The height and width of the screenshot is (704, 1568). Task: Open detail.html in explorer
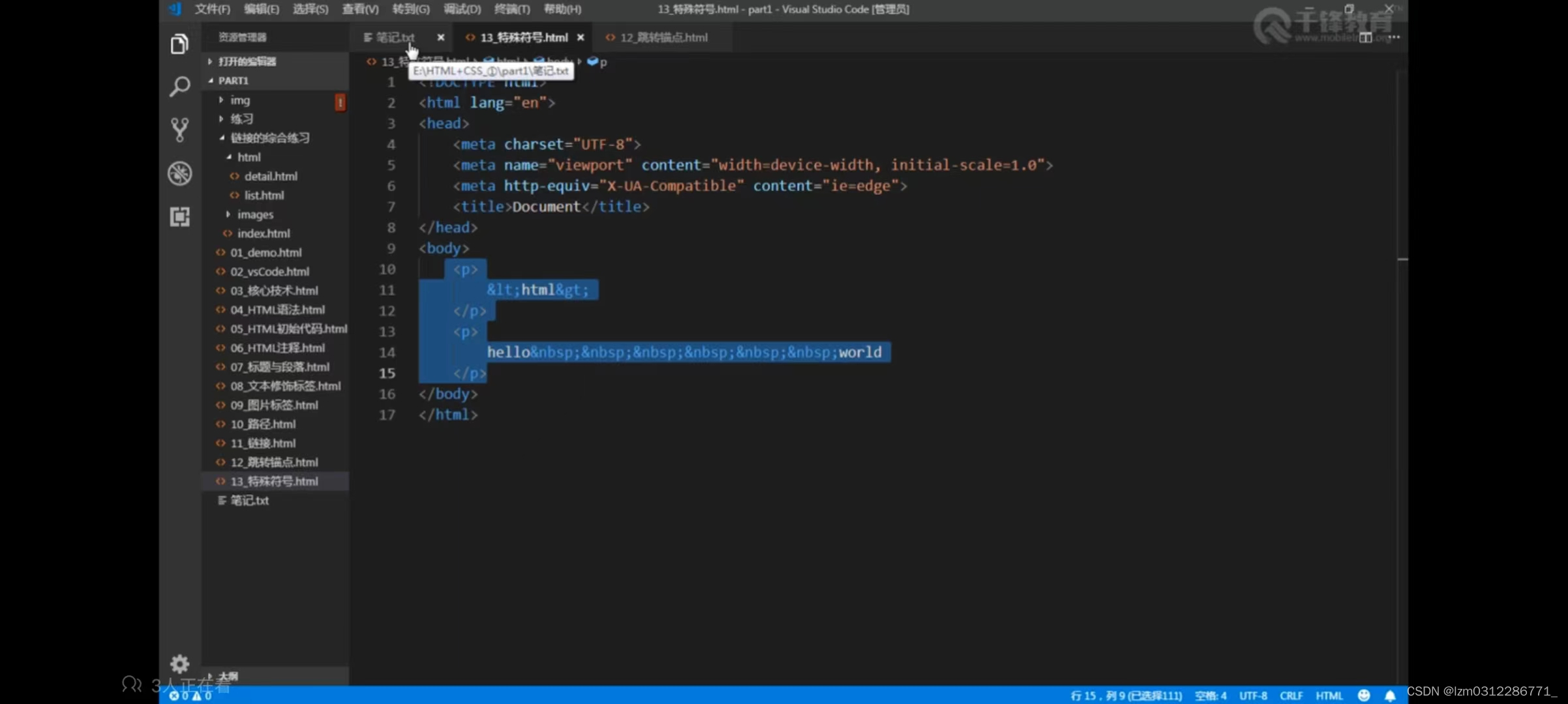tap(275, 176)
